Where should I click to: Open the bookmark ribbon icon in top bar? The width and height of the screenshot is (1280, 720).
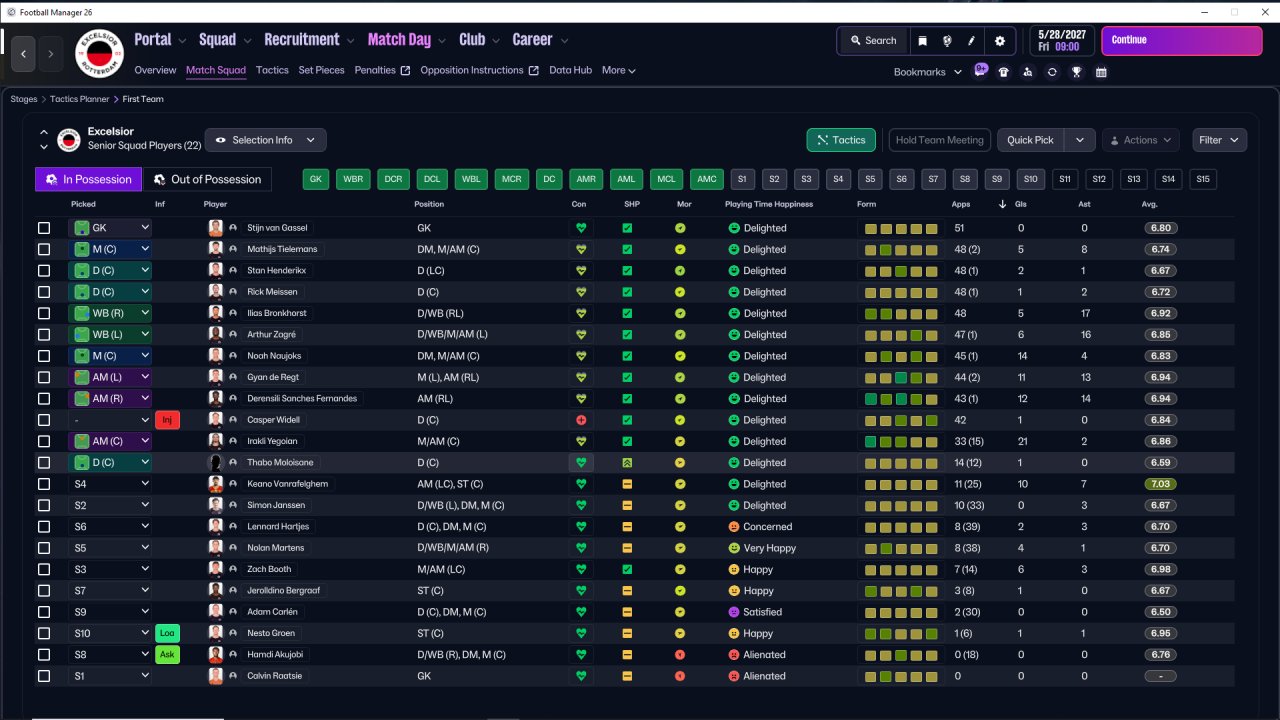921,41
